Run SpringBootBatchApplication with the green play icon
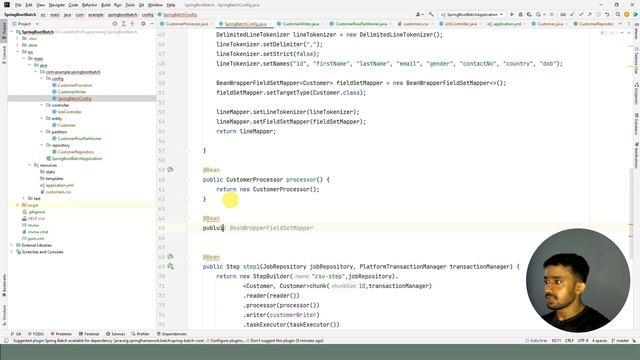 [512, 14]
